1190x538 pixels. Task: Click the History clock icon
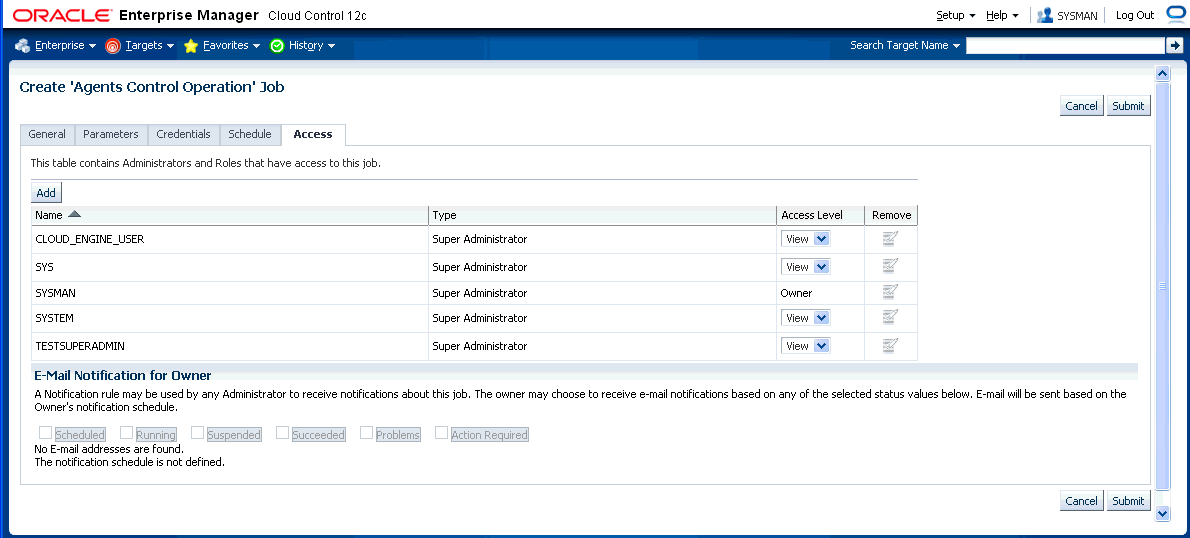coord(277,46)
